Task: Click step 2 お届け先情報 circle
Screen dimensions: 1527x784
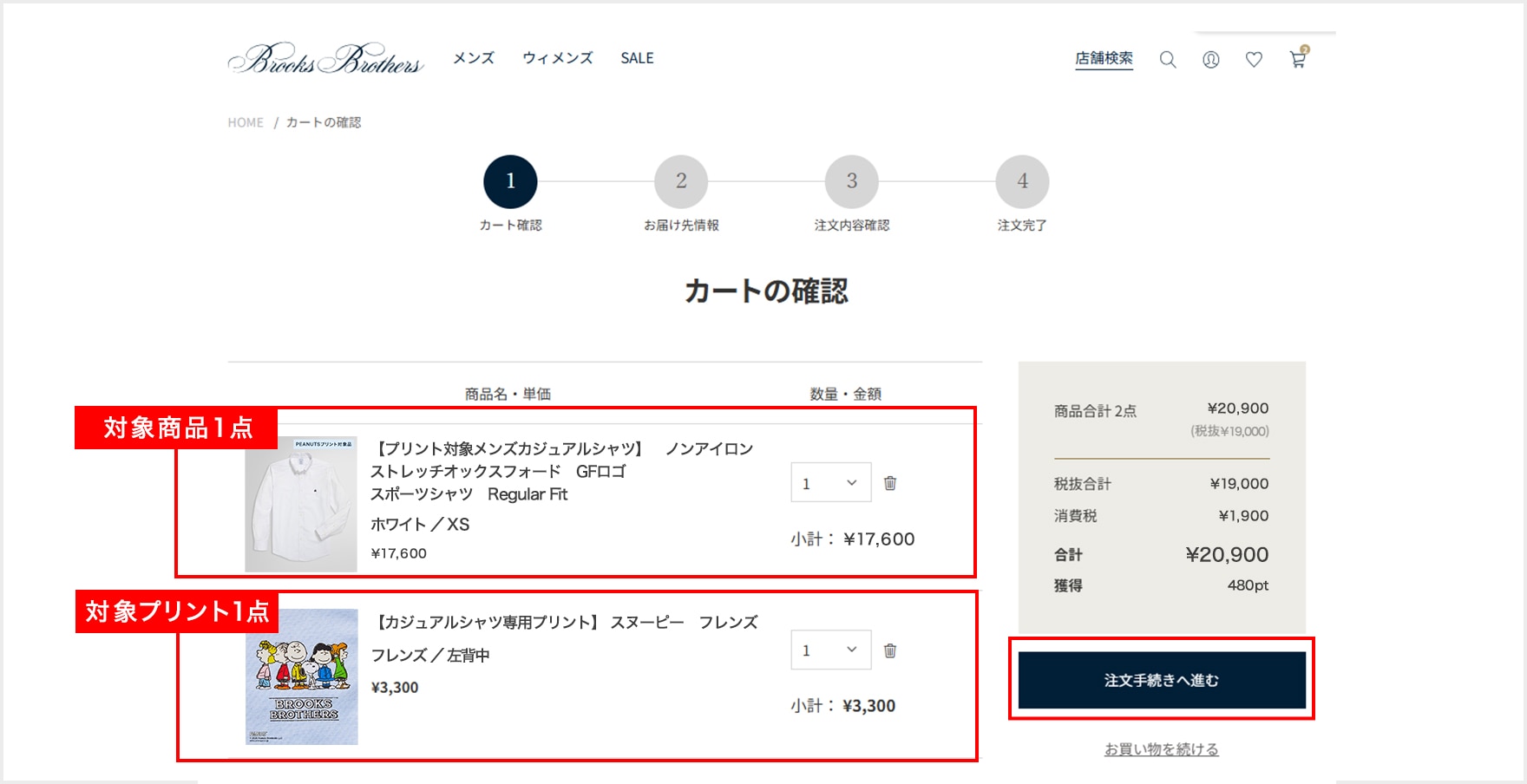Action: click(x=681, y=181)
